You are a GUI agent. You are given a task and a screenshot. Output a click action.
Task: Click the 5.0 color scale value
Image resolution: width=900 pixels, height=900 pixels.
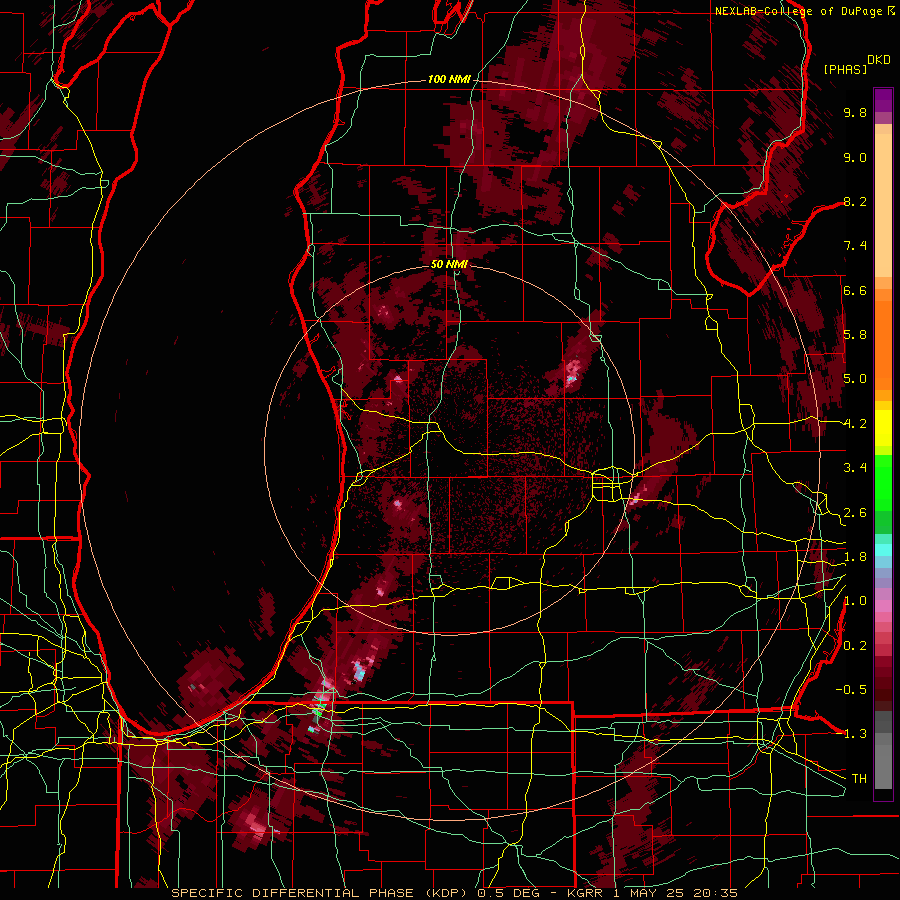855,379
